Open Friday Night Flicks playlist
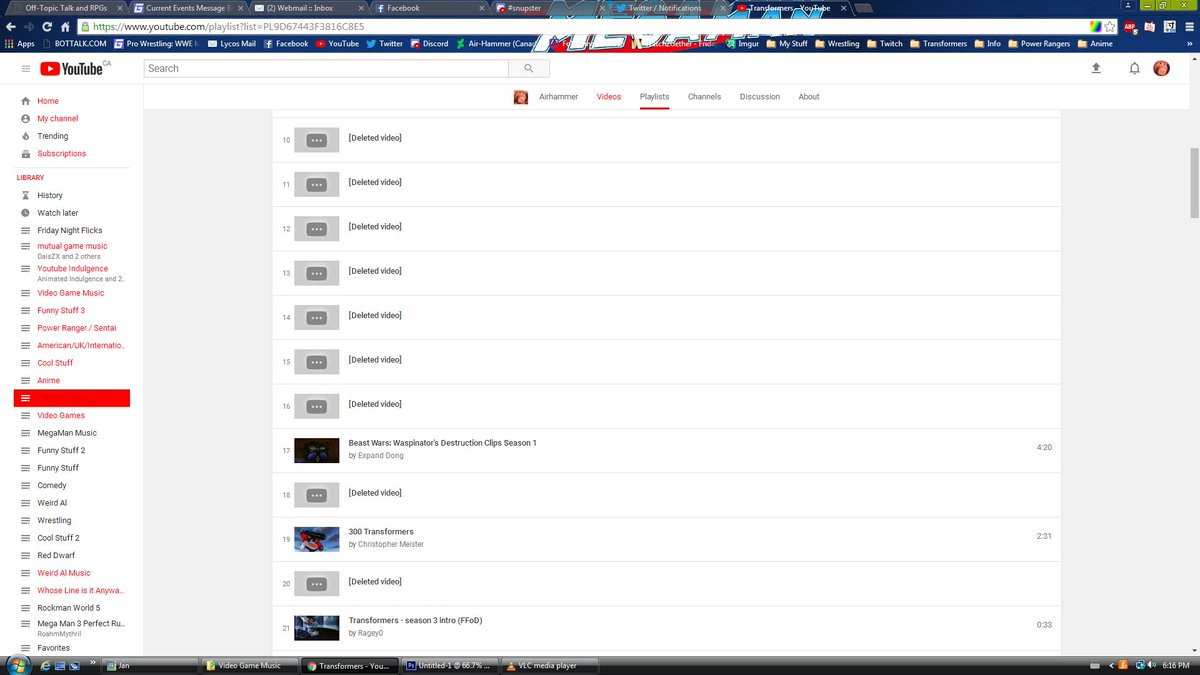 [72, 230]
